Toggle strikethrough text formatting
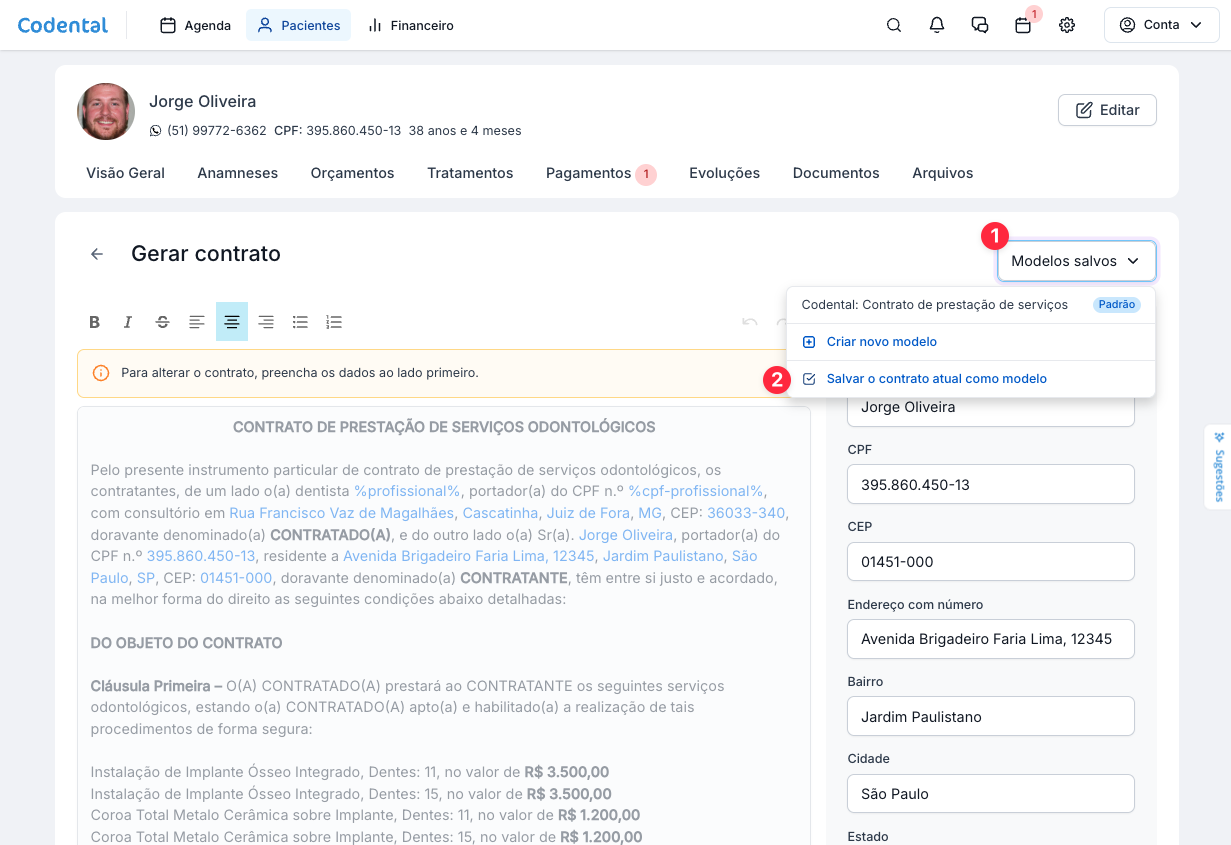The image size is (1231, 845). pos(162,322)
